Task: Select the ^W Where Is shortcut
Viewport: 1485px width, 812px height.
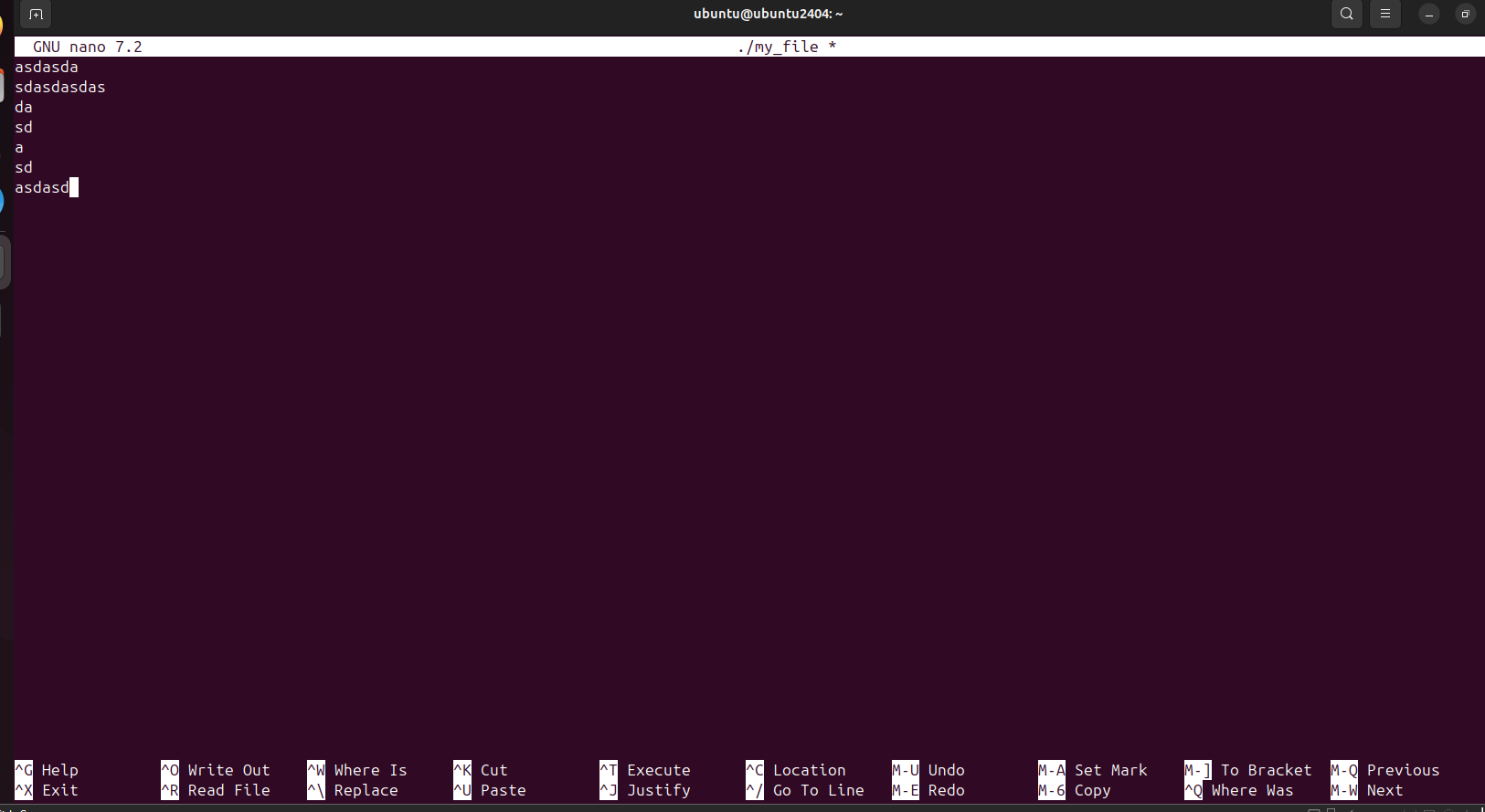Action: click(357, 770)
